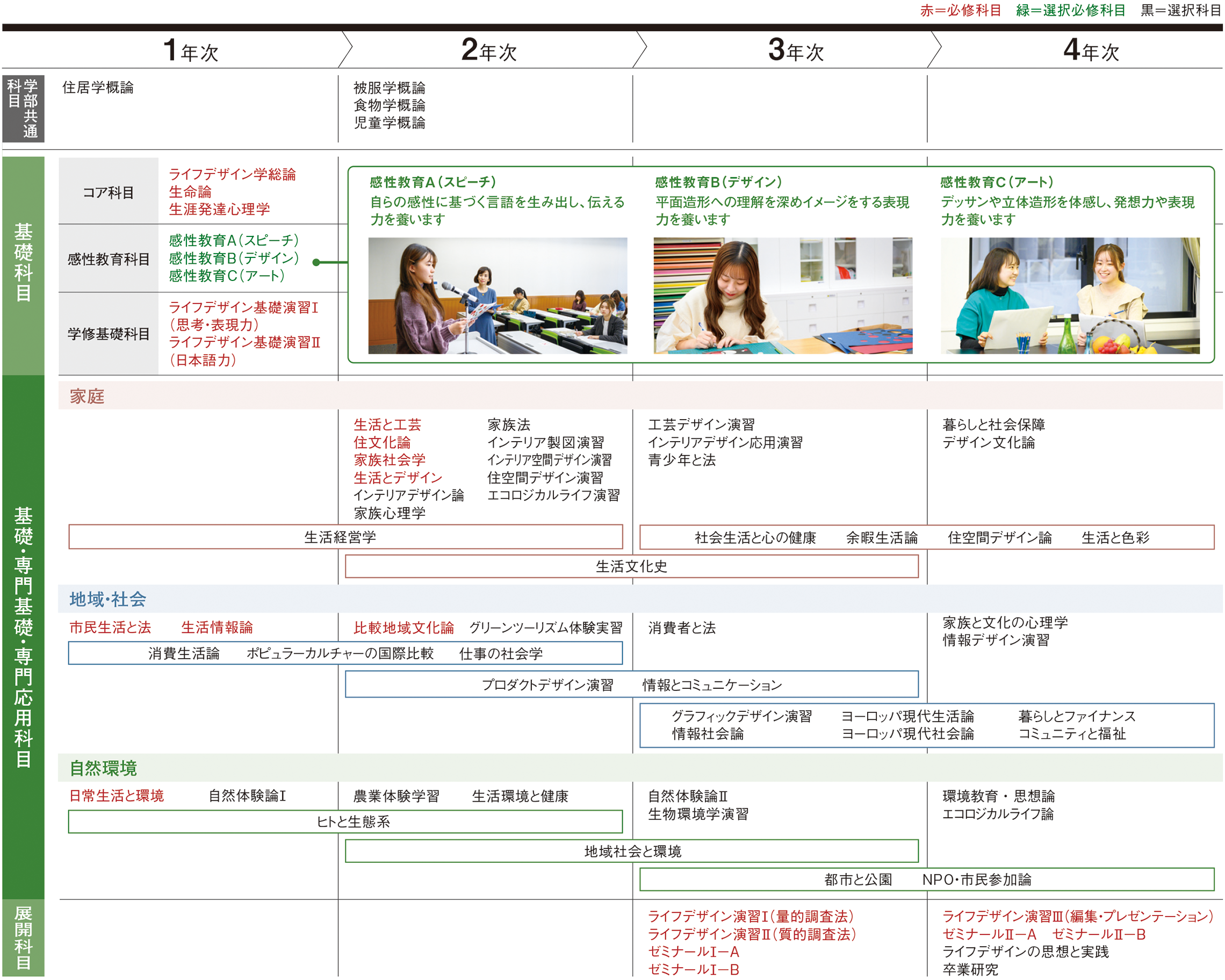Click ライフデザイン演習Ⅲ(編集・プレゼンテーション) course

(1077, 916)
